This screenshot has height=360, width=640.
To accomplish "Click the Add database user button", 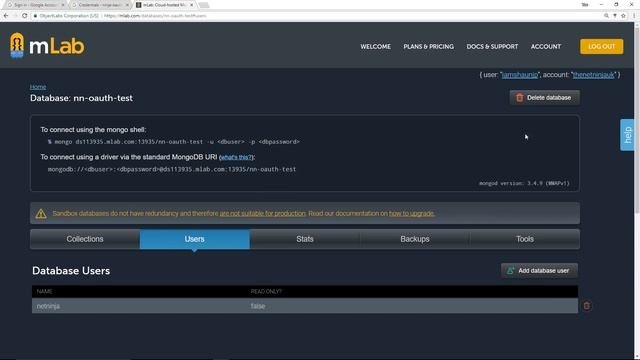I will pyautogui.click(x=539, y=271).
